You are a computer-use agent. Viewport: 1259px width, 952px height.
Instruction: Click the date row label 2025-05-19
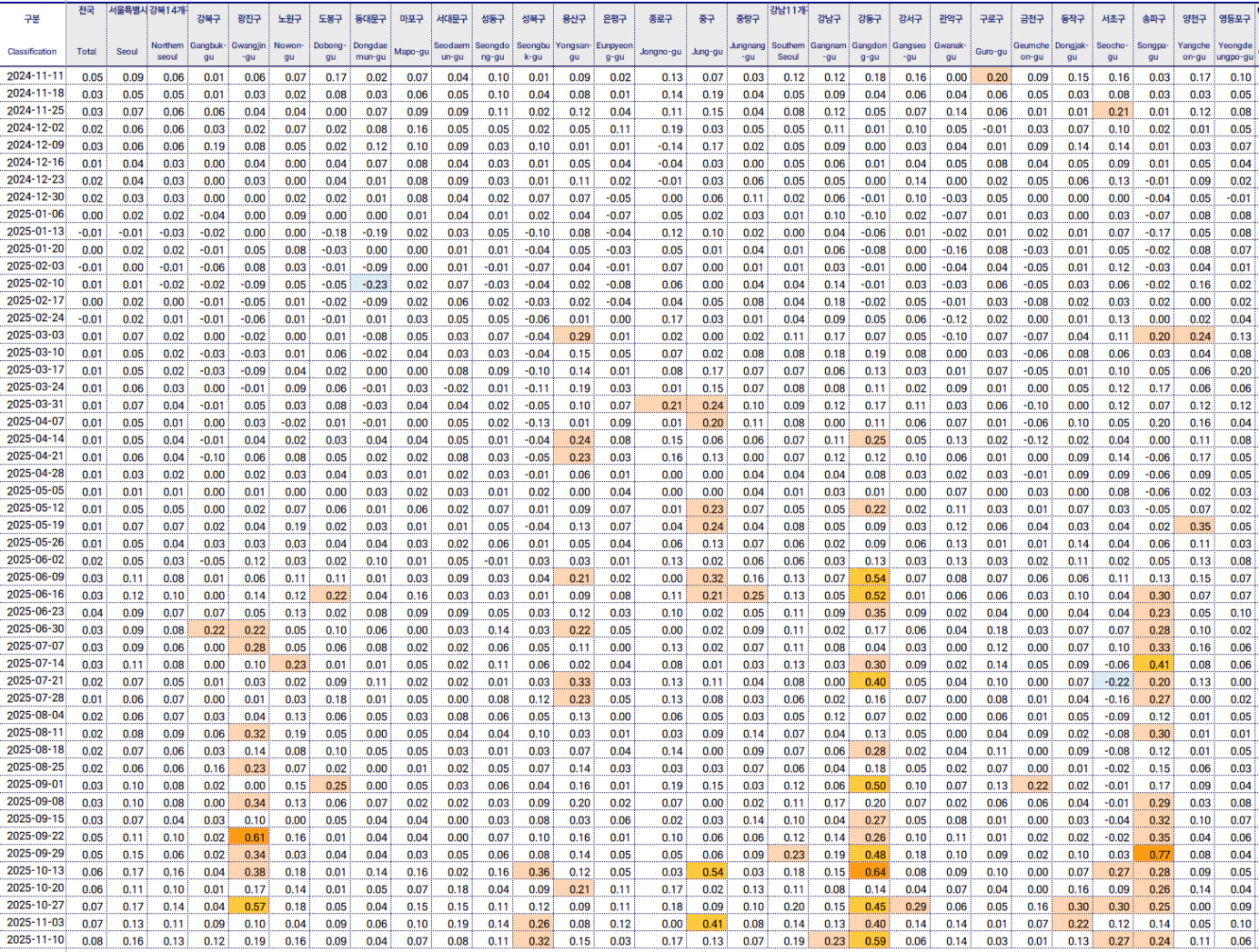click(x=35, y=525)
